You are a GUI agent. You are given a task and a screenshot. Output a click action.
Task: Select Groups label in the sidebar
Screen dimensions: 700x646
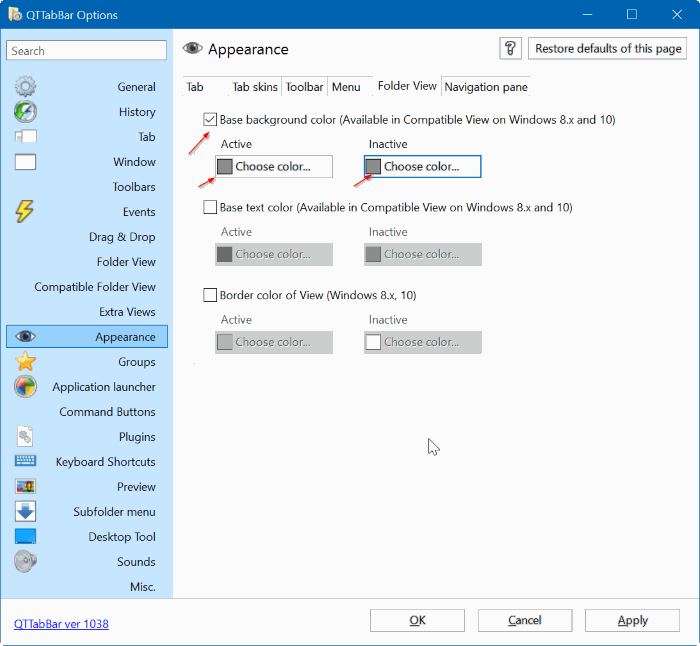(x=137, y=362)
